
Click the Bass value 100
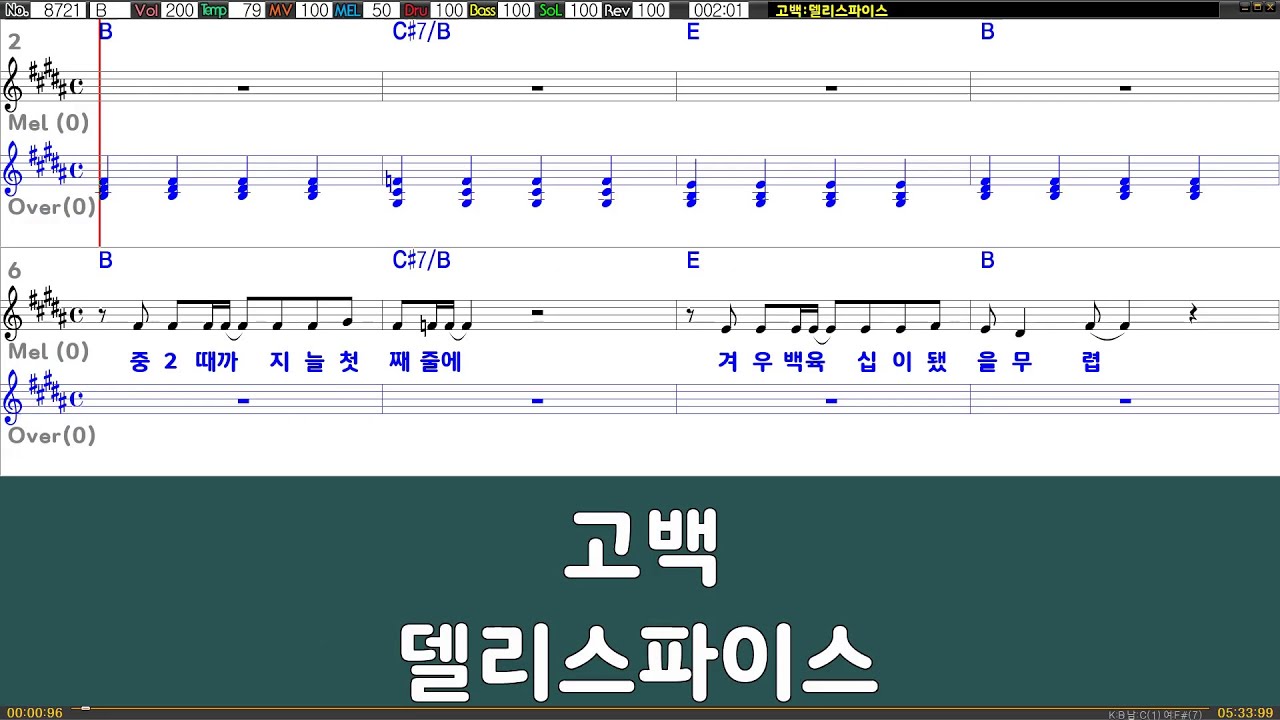[x=516, y=10]
